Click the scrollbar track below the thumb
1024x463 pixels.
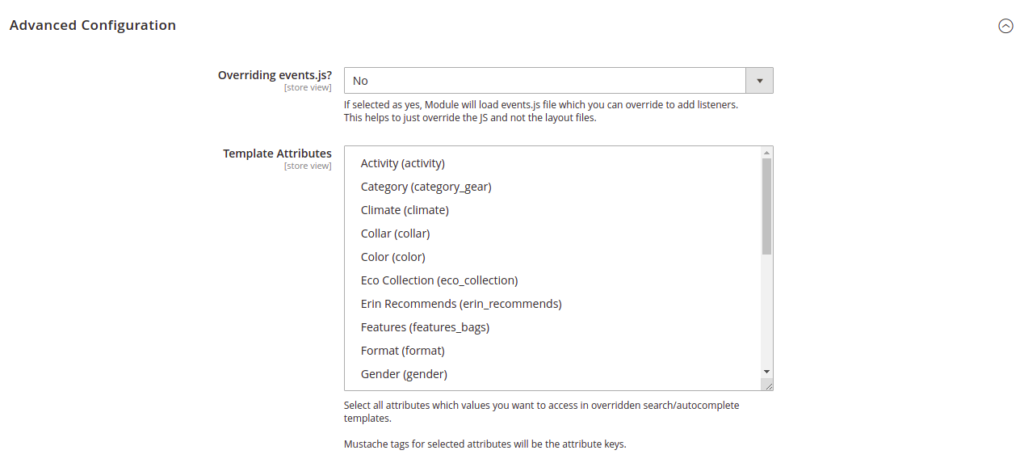coord(767,310)
